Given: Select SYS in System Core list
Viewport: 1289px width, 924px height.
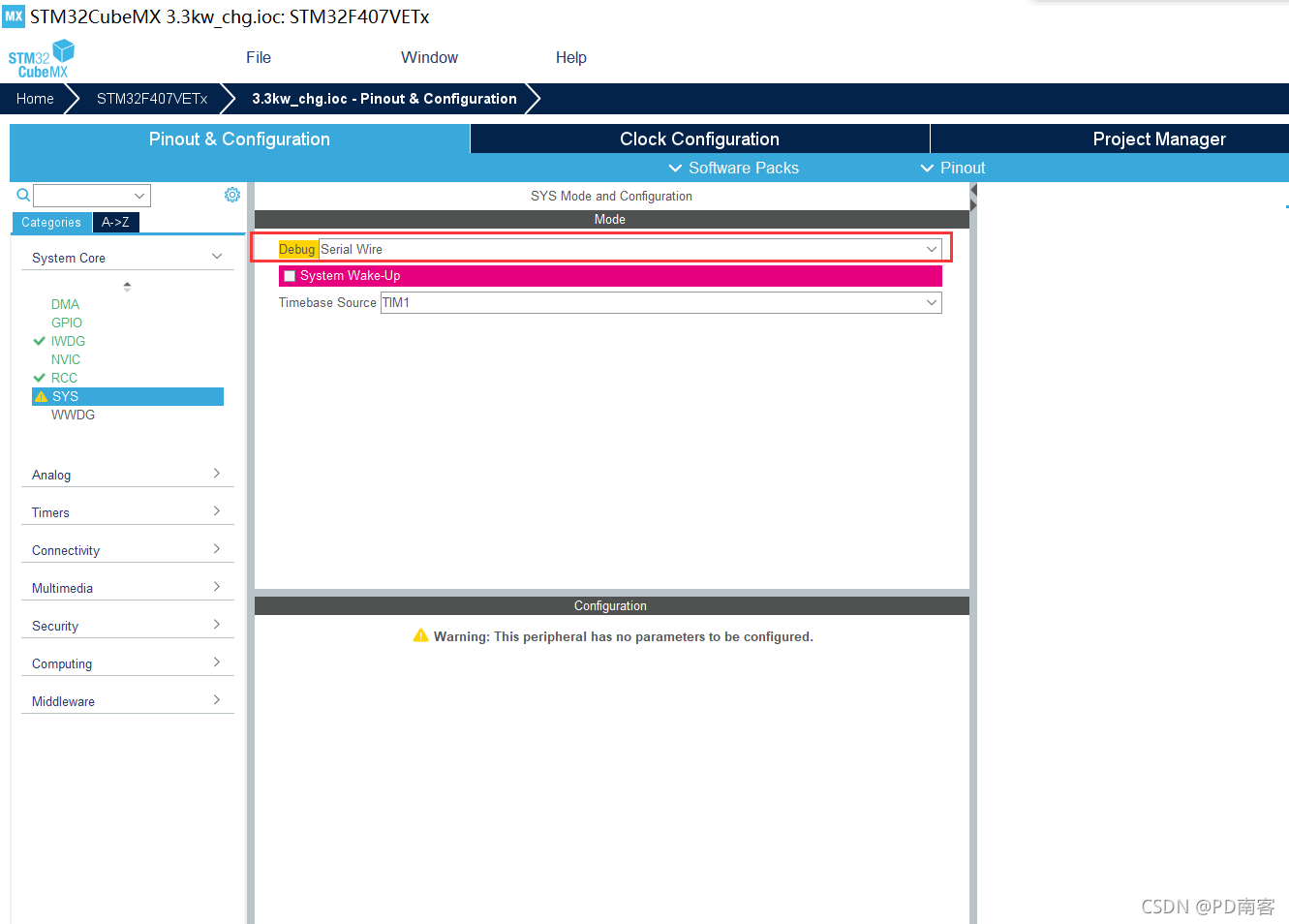Looking at the screenshot, I should pyautogui.click(x=128, y=396).
